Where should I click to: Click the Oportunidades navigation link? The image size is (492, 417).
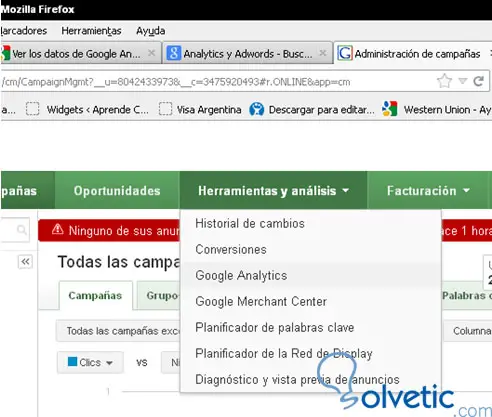[x=117, y=191]
